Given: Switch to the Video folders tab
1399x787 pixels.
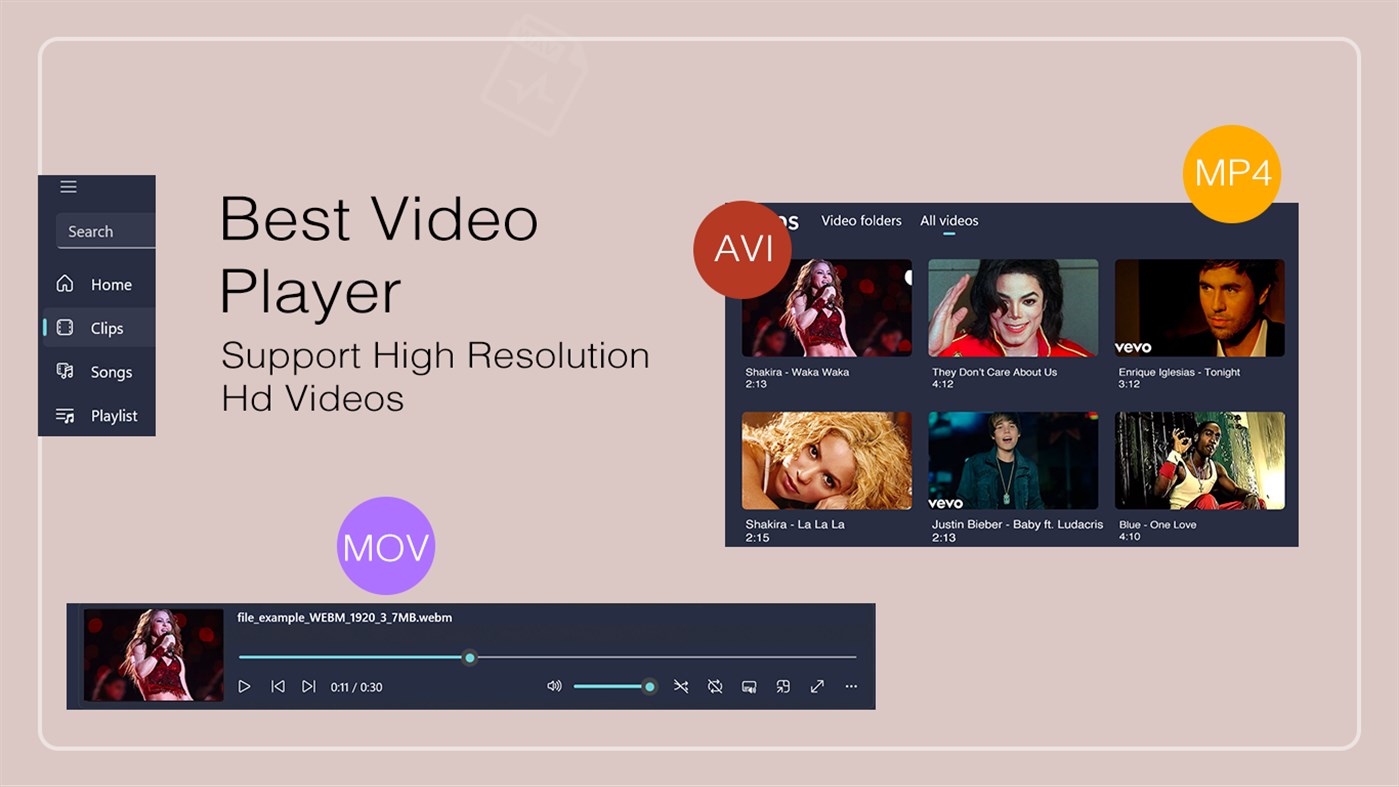Looking at the screenshot, I should click(x=861, y=220).
